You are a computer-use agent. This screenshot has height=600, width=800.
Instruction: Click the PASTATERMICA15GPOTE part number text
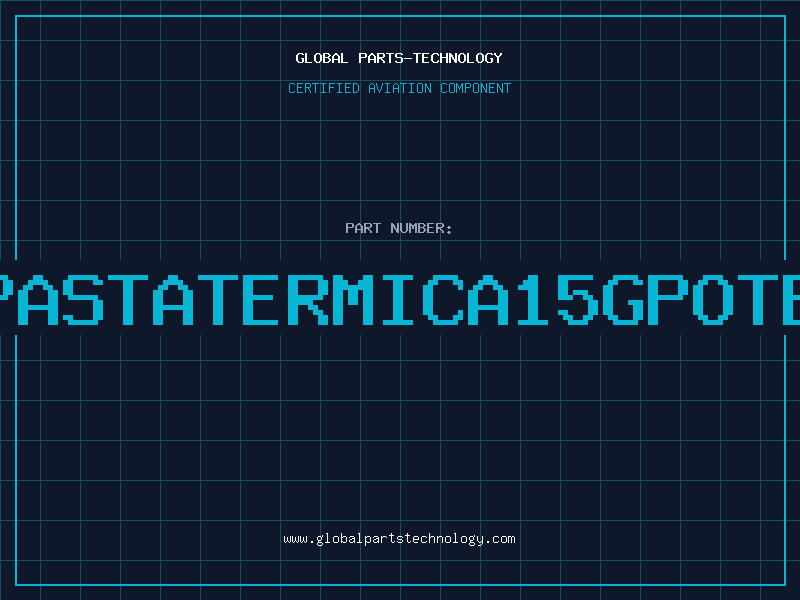(x=400, y=299)
